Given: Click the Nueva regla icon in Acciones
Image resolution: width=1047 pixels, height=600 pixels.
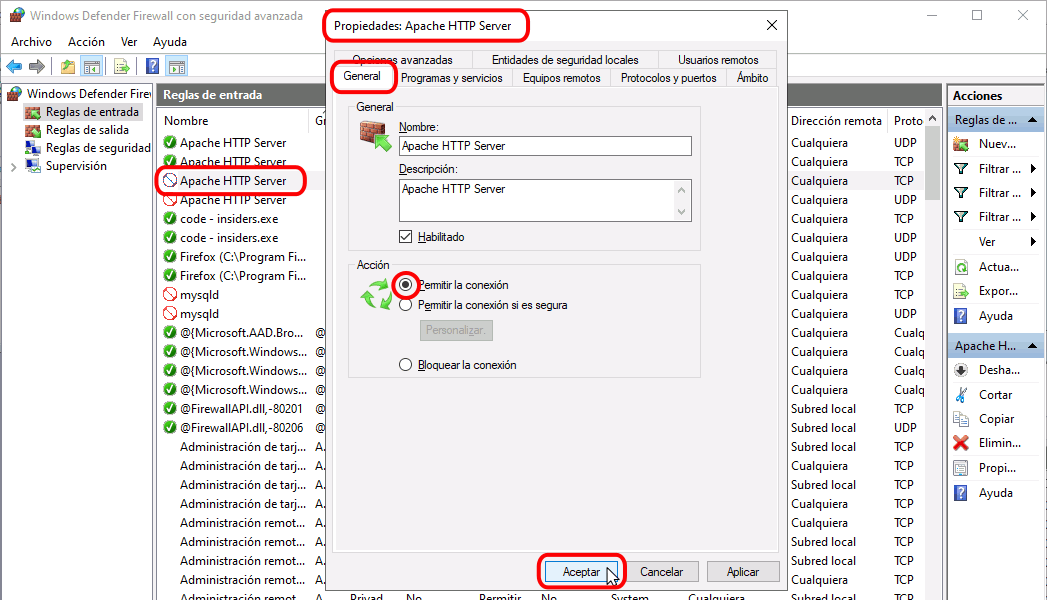Looking at the screenshot, I should (x=961, y=144).
